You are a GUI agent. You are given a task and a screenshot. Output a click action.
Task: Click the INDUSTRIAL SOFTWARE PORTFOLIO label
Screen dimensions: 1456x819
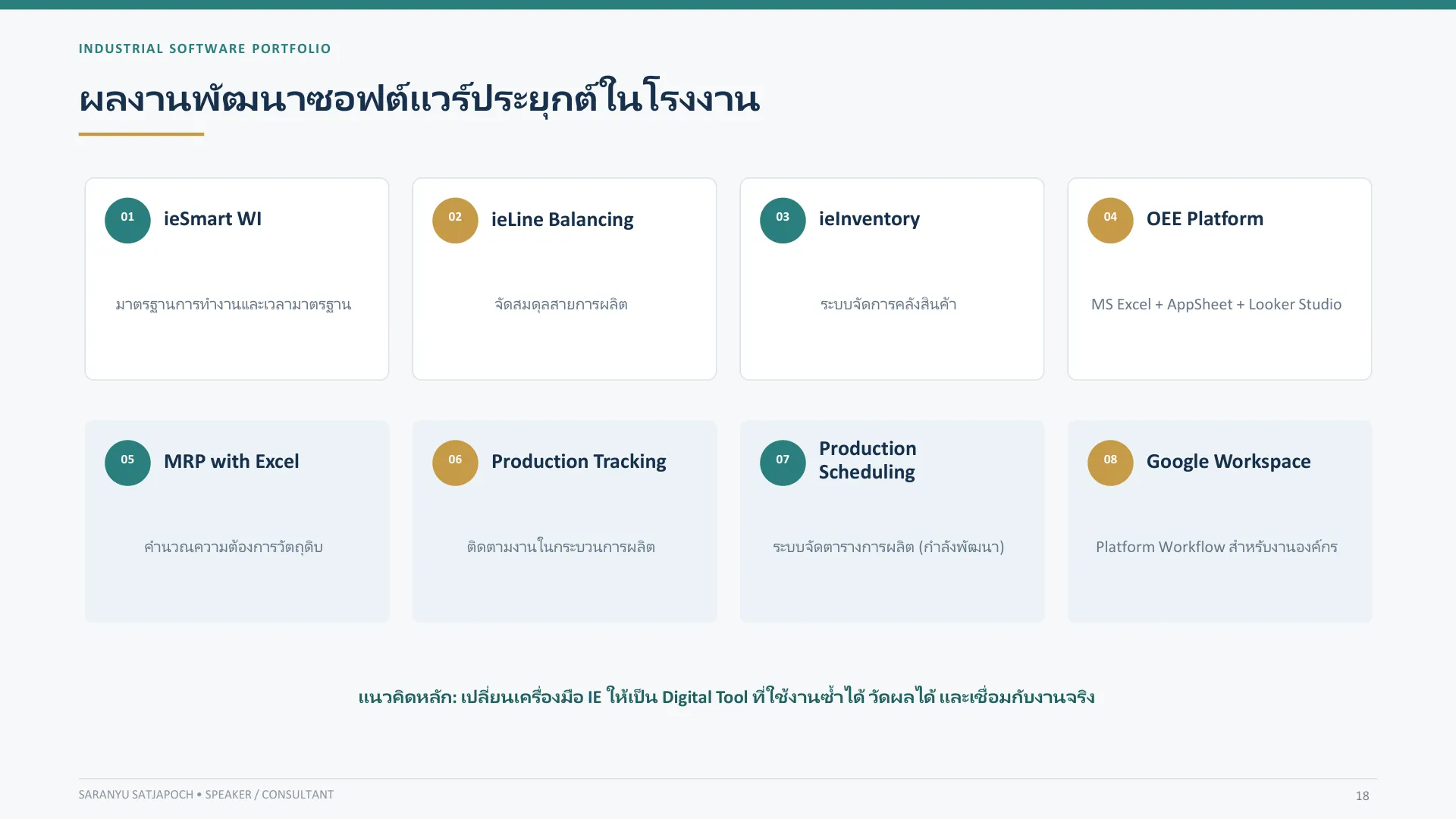click(205, 49)
